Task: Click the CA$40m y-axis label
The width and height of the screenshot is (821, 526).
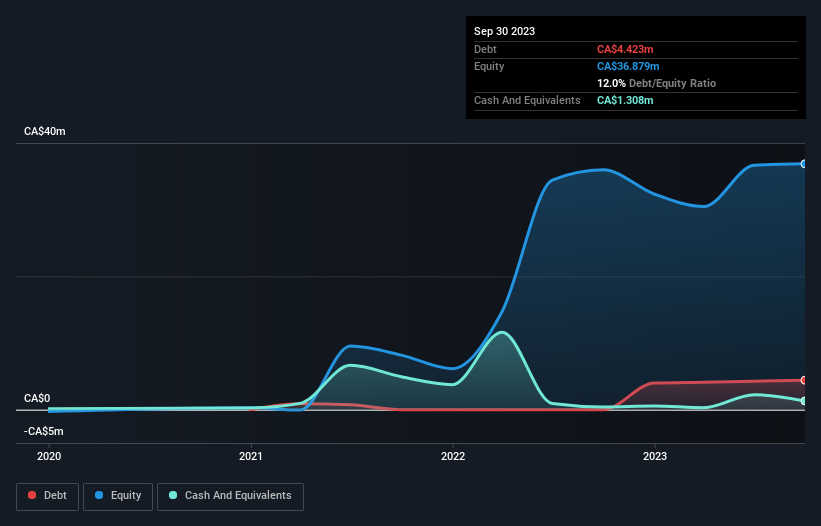Action: (x=45, y=131)
